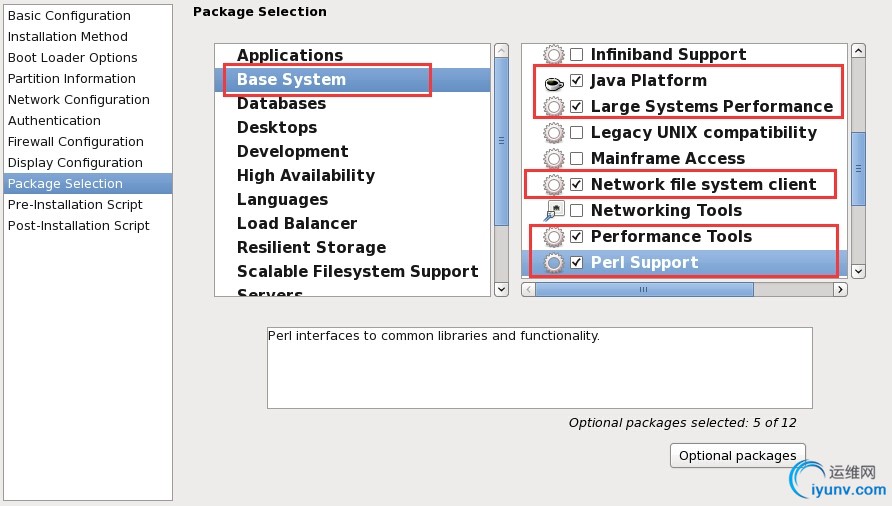
Task: Click the Mainframe Access gear icon
Action: tap(554, 159)
